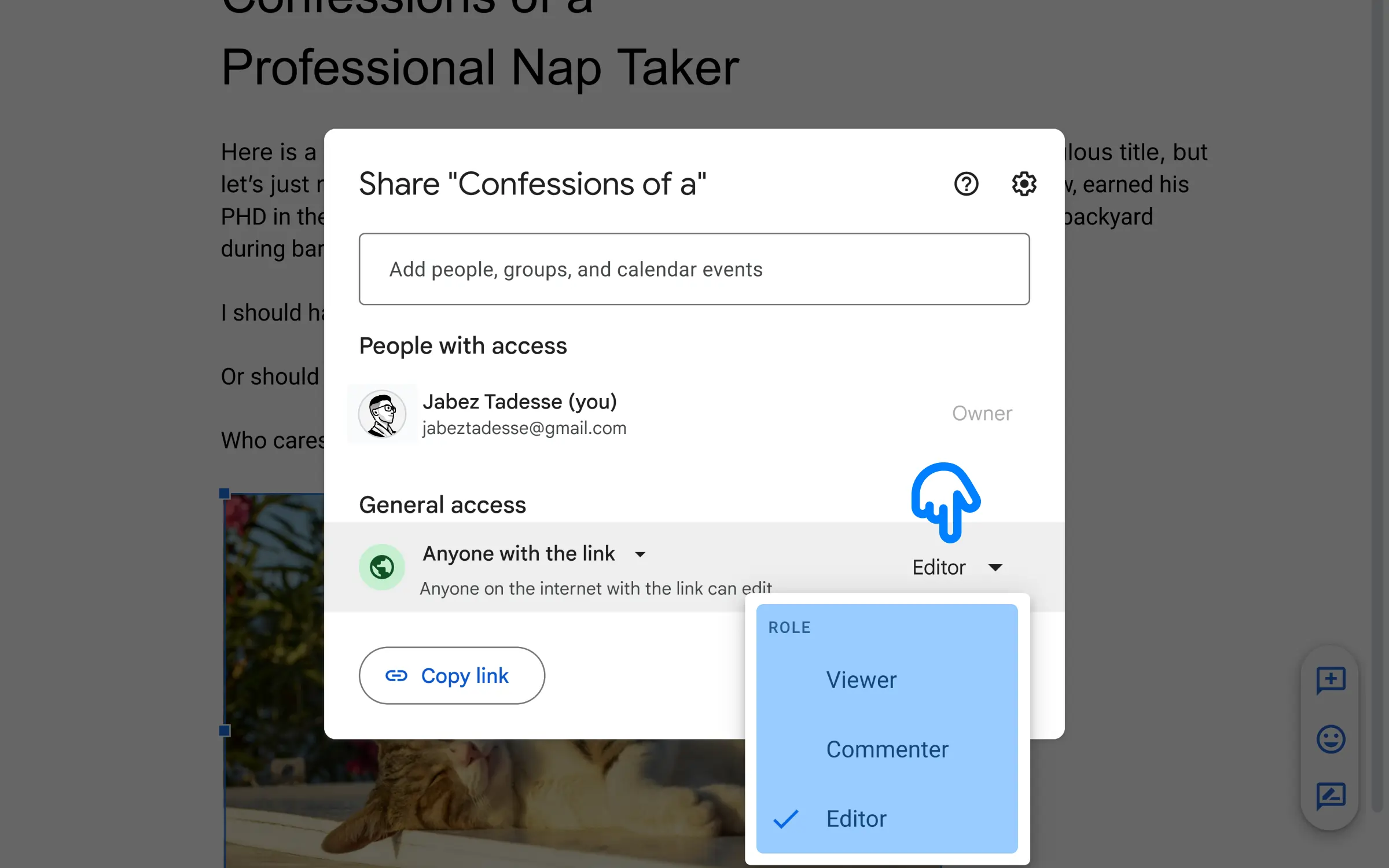Click Jabez Tadesse profile avatar
The height and width of the screenshot is (868, 1389).
pos(382,414)
